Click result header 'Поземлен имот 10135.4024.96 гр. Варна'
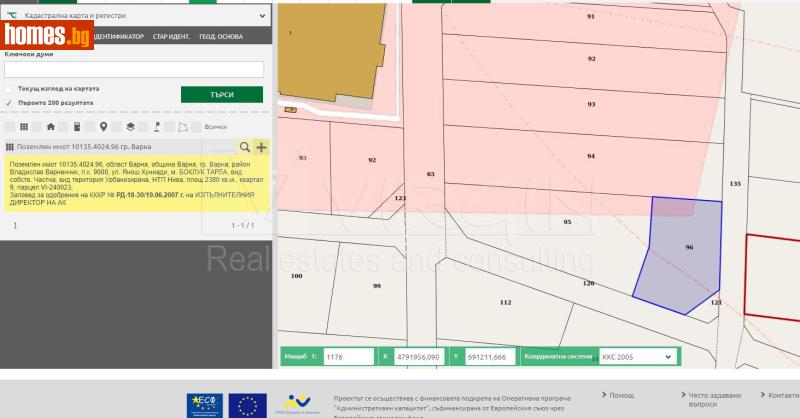Screen dimensions: 800x418 tap(84, 147)
